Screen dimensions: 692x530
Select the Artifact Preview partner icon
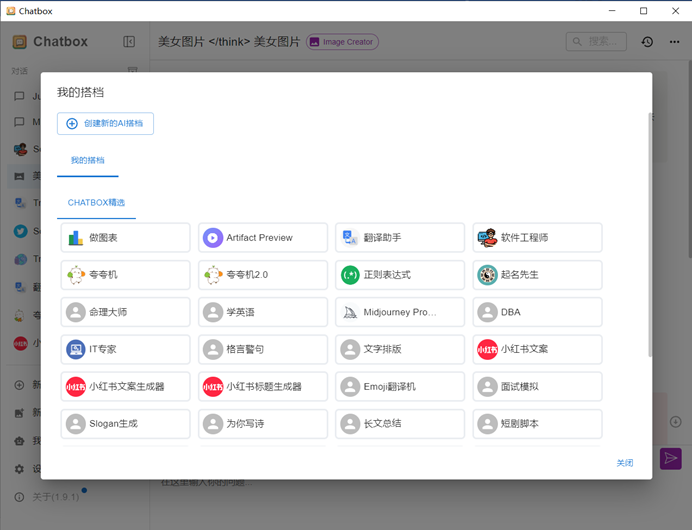pos(213,237)
